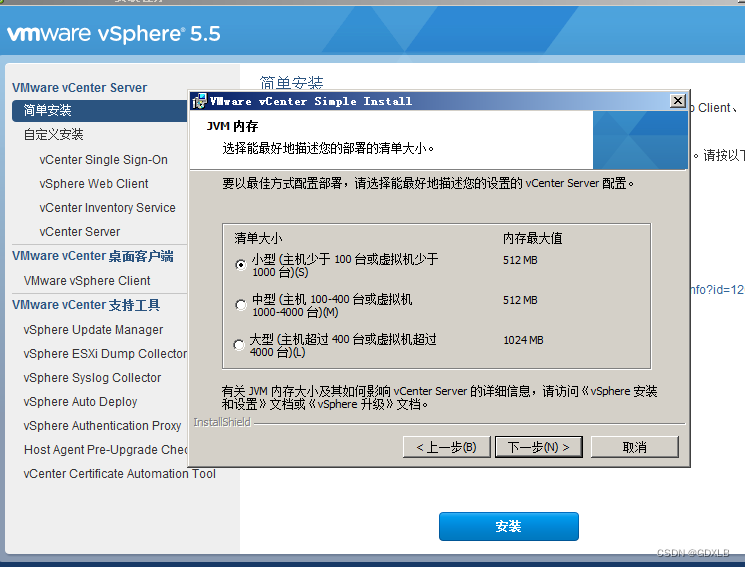This screenshot has width=745, height=567.
Task: Choose vCenter Server sidebar entry
Action: coord(79,231)
